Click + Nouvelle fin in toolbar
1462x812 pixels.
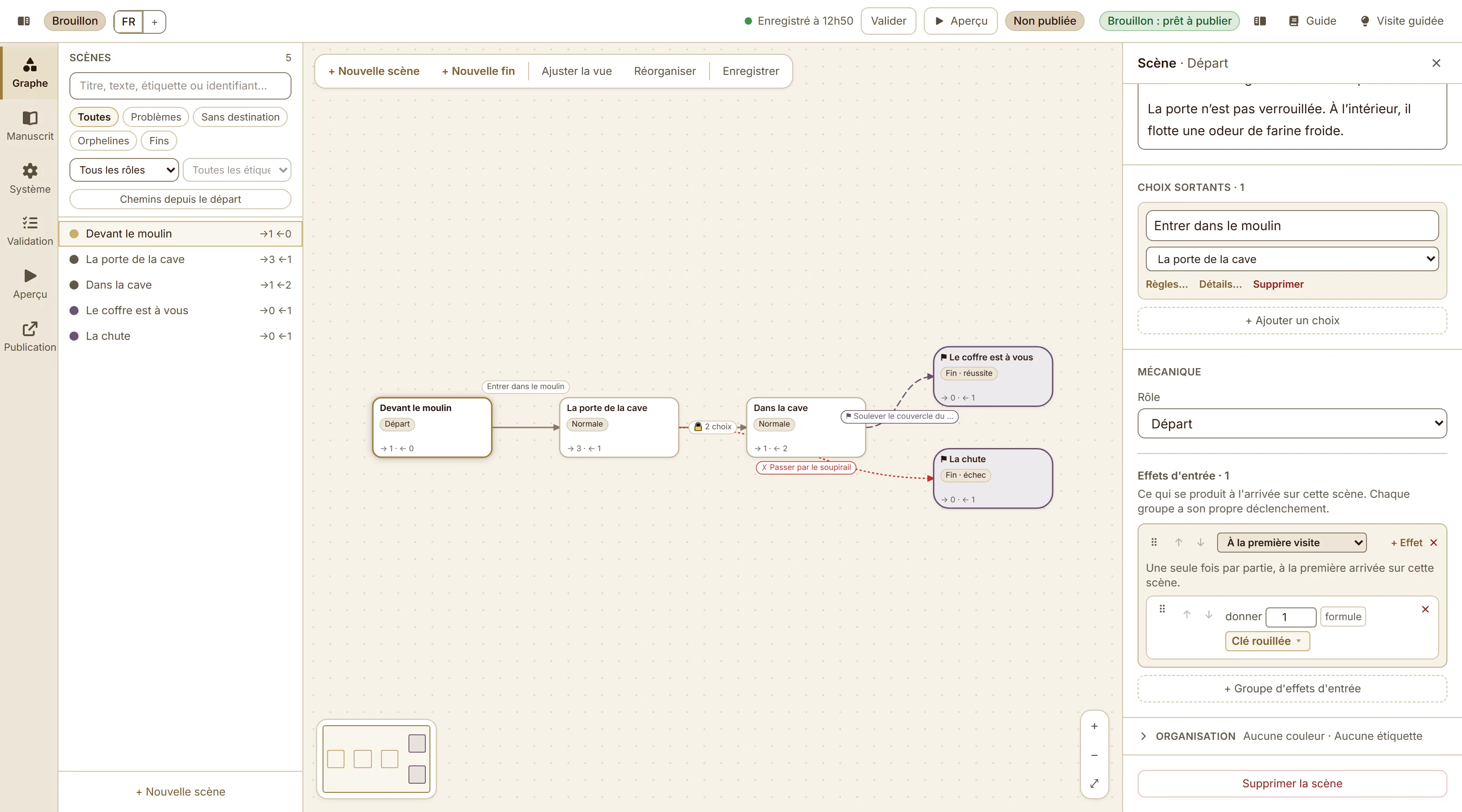478,71
